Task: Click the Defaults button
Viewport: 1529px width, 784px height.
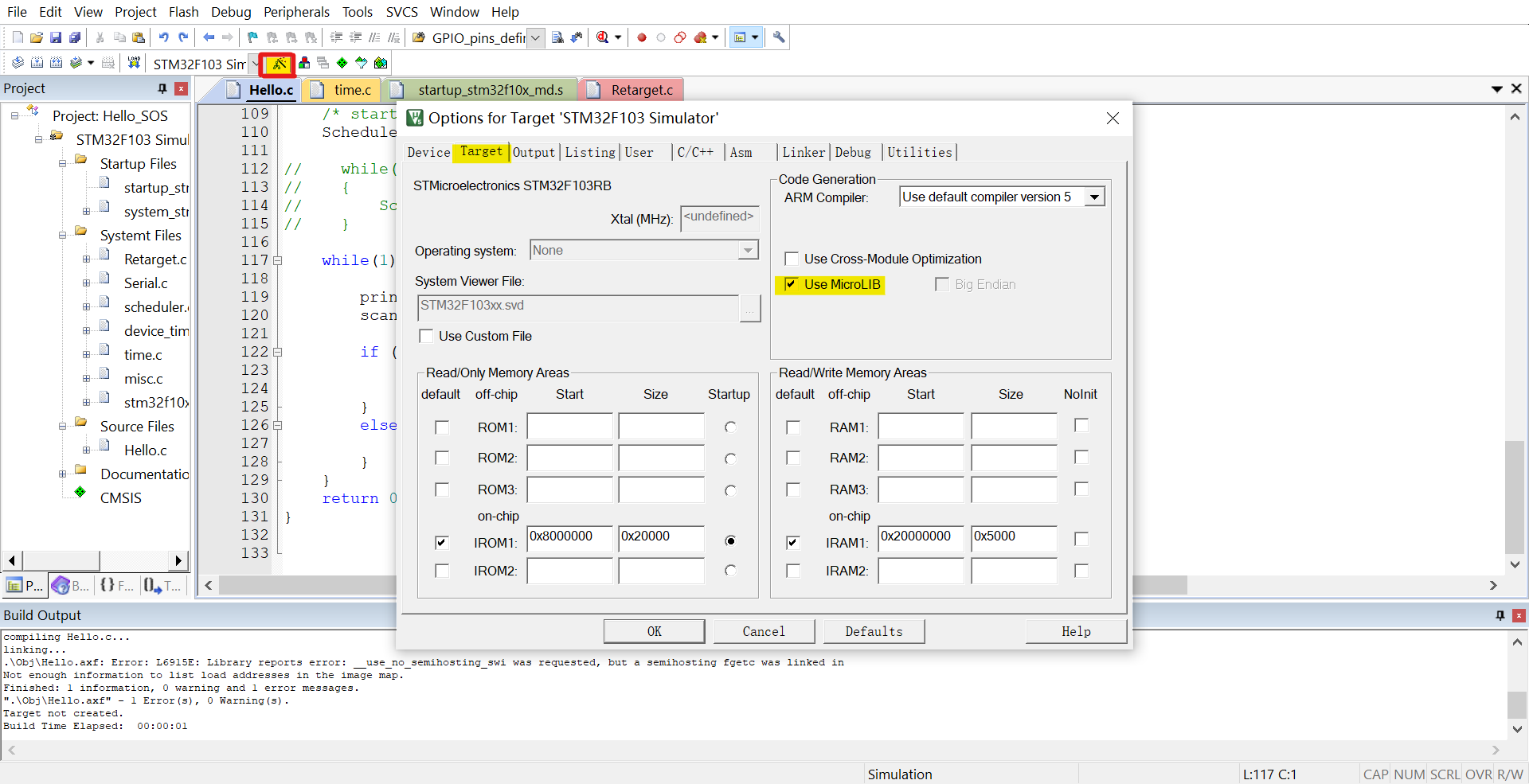Action: click(x=874, y=631)
